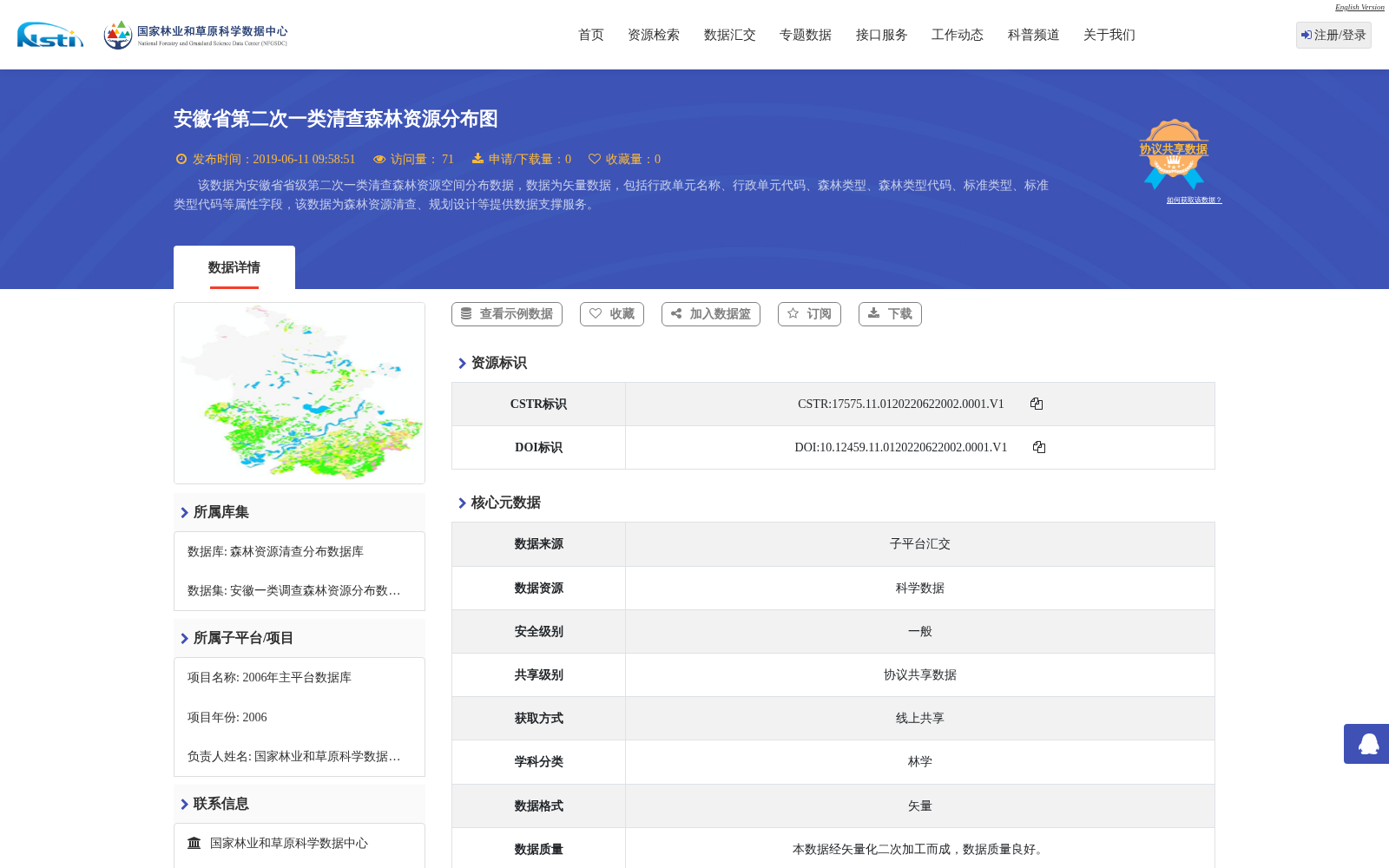Select 项目年份: 2006 row
The image size is (1389, 868).
(227, 717)
